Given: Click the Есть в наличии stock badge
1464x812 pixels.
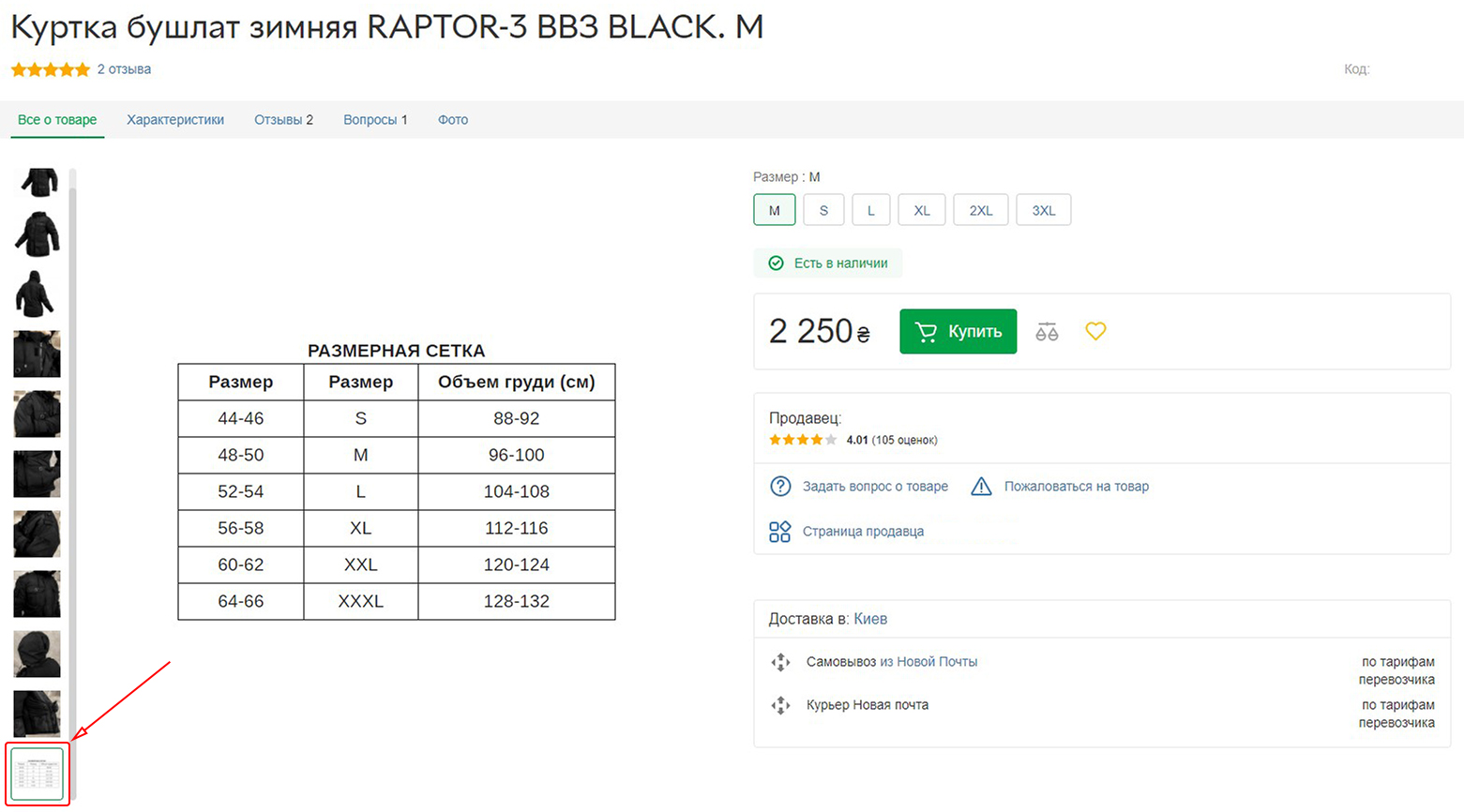Looking at the screenshot, I should [x=828, y=263].
